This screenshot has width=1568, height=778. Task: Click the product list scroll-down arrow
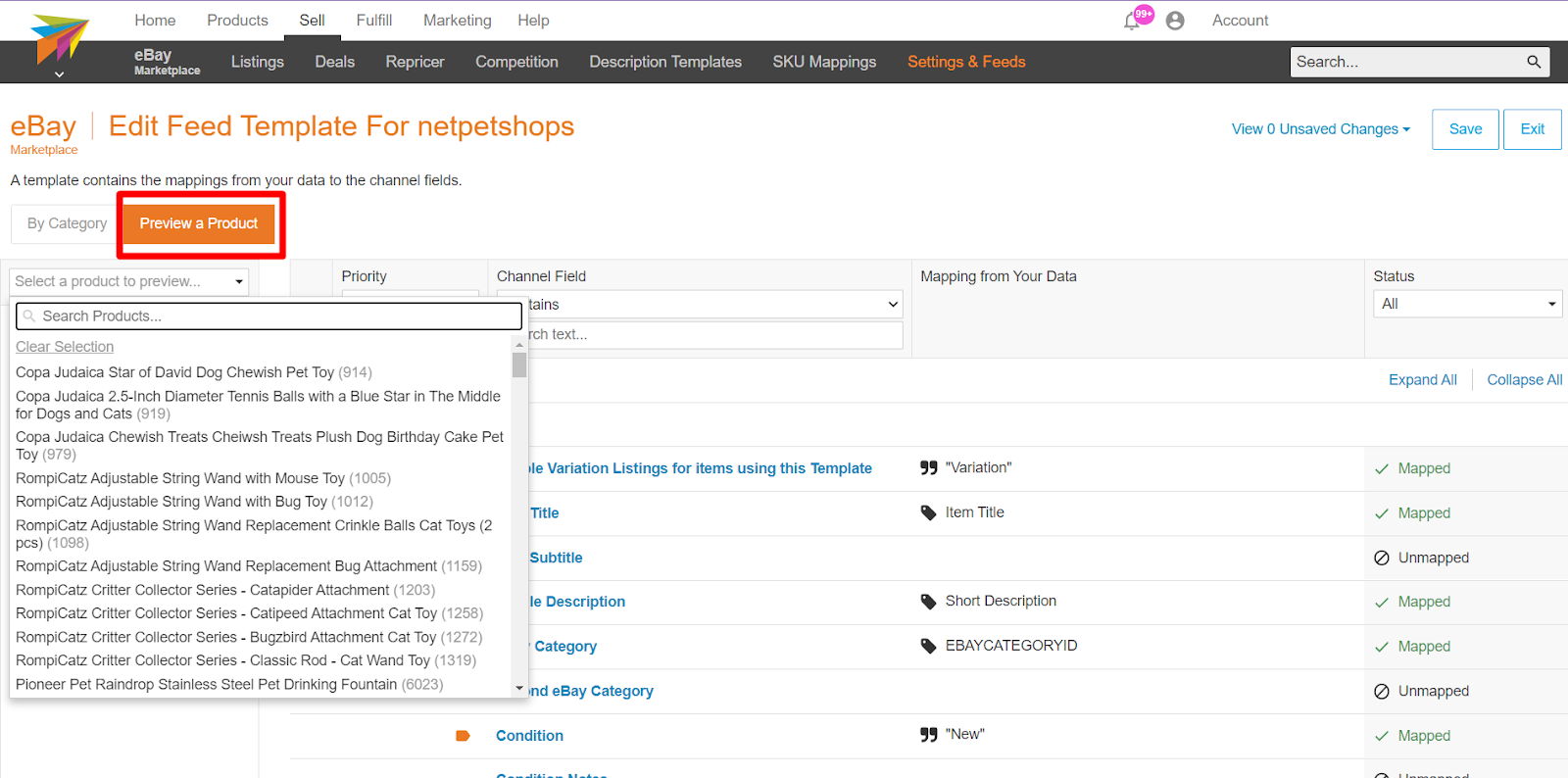(x=519, y=689)
